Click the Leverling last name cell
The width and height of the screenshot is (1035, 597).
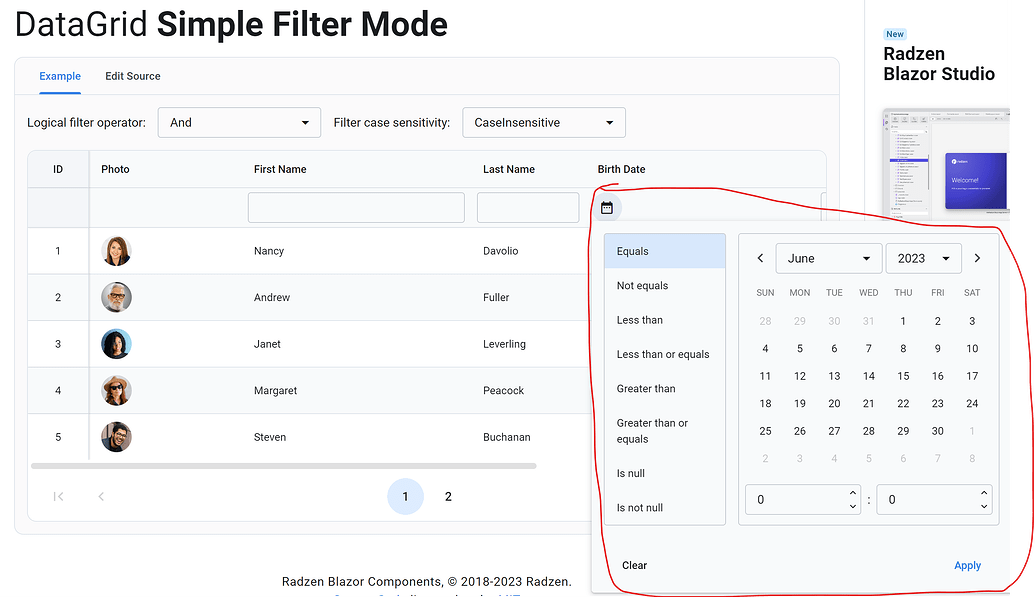[x=504, y=344]
